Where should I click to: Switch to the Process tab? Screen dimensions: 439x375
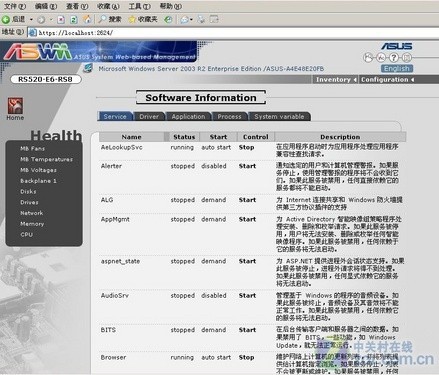[229, 116]
